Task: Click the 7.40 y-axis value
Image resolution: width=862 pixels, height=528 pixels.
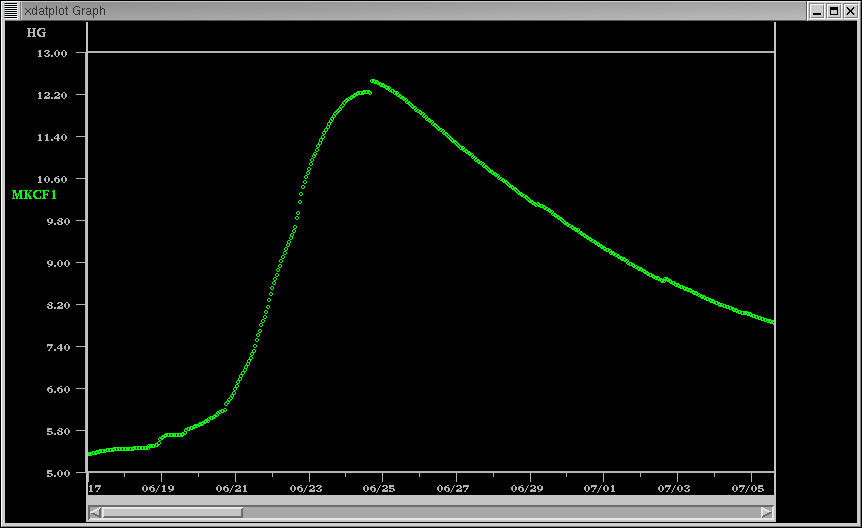Action: [58, 347]
